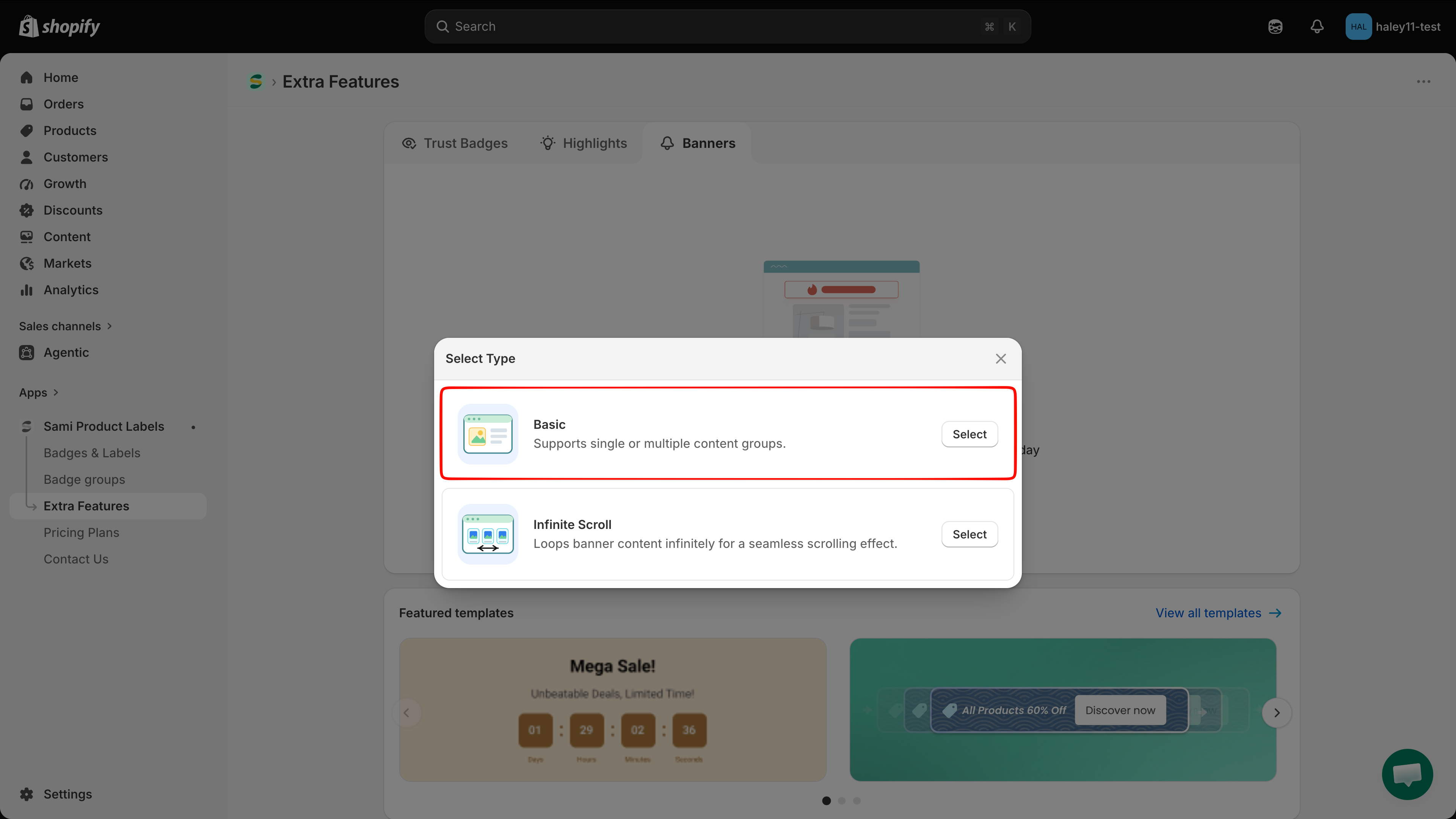Click the Products tag icon

[27, 130]
